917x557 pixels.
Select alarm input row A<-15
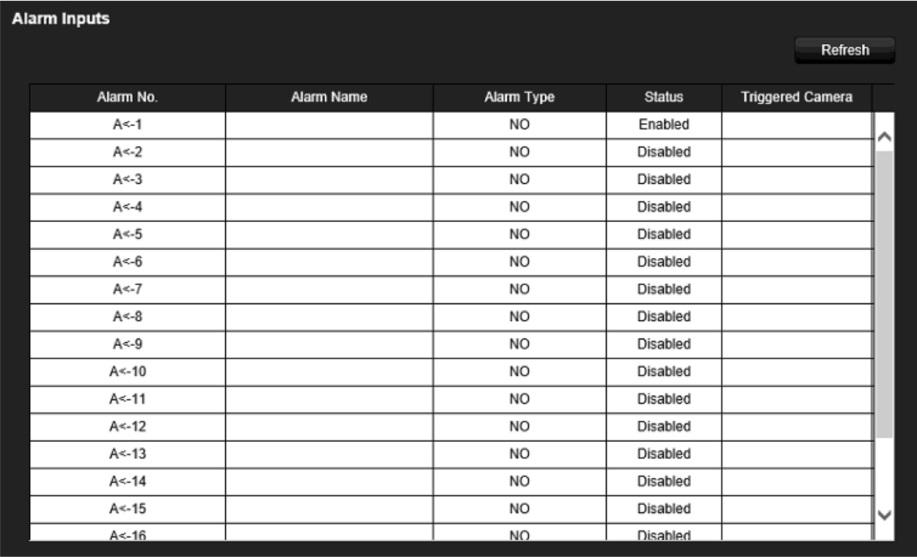pyautogui.click(x=451, y=509)
